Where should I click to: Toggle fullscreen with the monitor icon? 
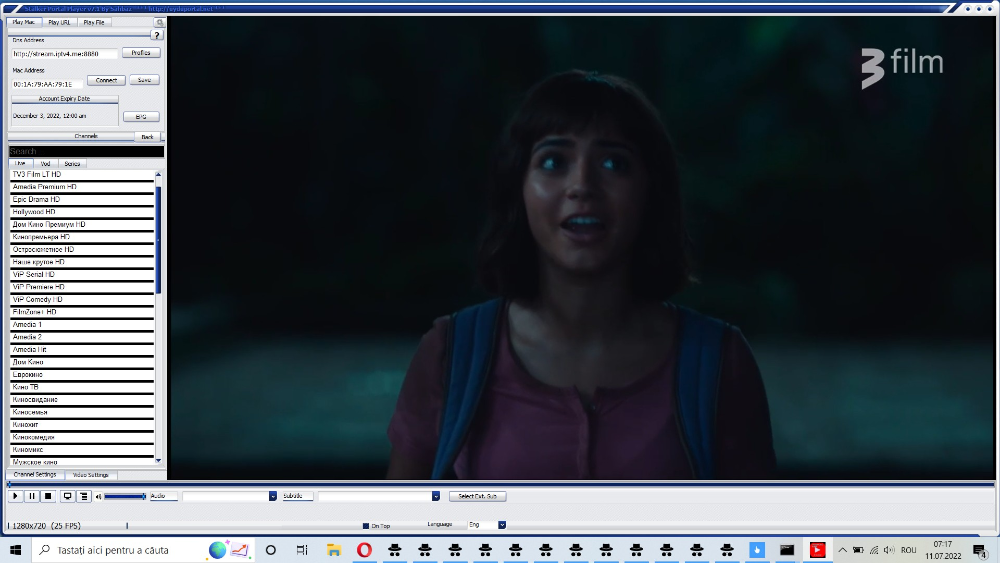pos(67,496)
